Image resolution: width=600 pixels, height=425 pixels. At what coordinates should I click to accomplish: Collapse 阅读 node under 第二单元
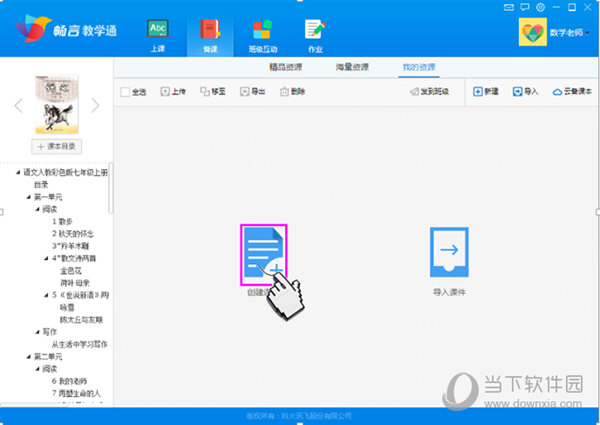[x=37, y=369]
